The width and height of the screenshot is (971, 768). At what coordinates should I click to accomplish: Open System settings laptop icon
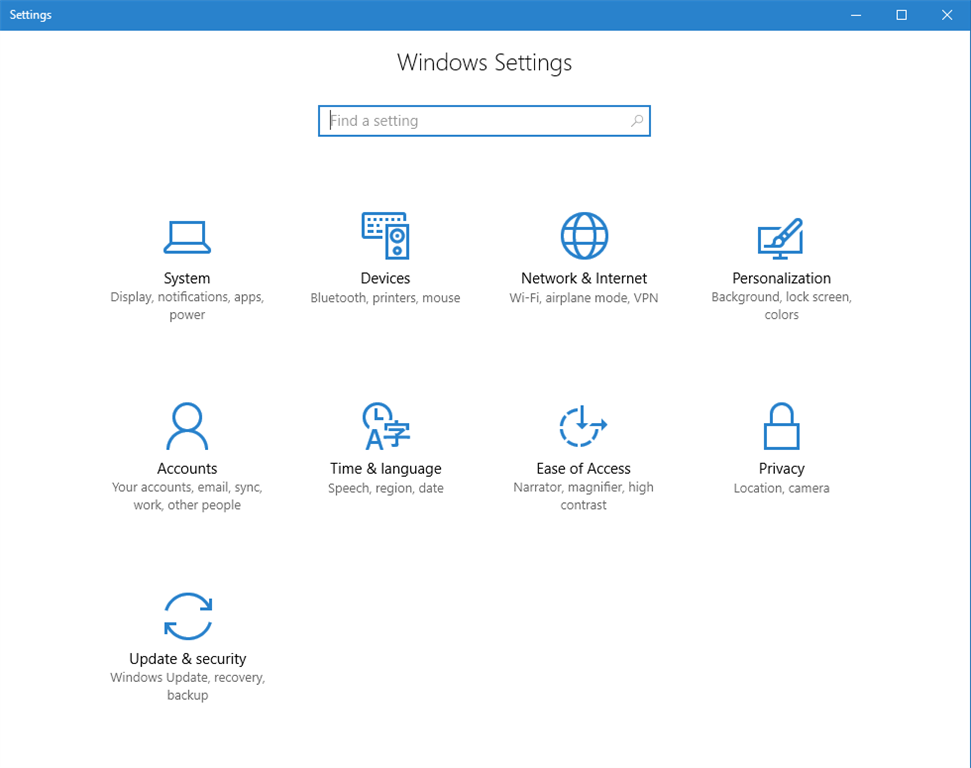coord(187,237)
